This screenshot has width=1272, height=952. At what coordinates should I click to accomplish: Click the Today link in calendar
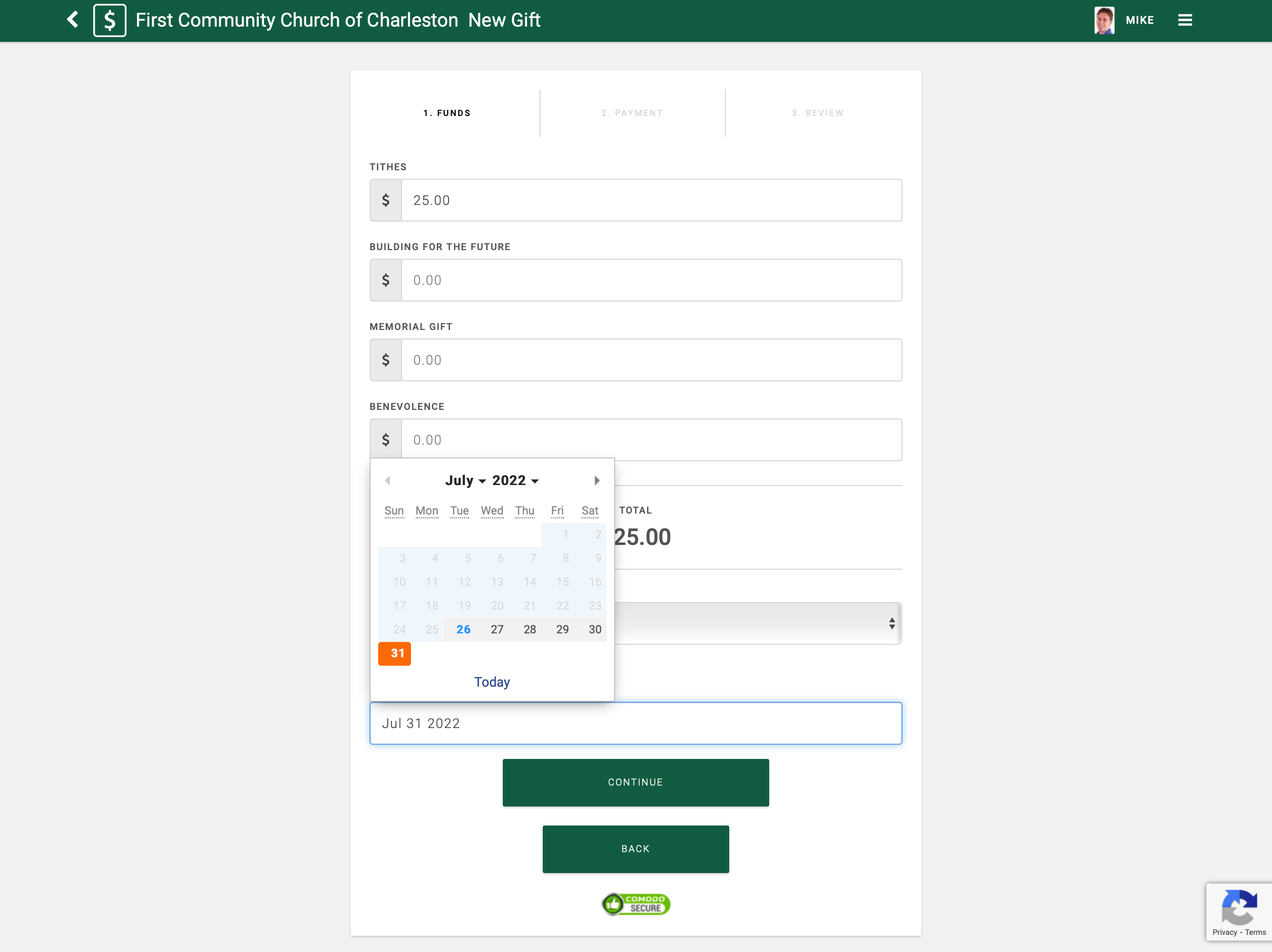(492, 682)
